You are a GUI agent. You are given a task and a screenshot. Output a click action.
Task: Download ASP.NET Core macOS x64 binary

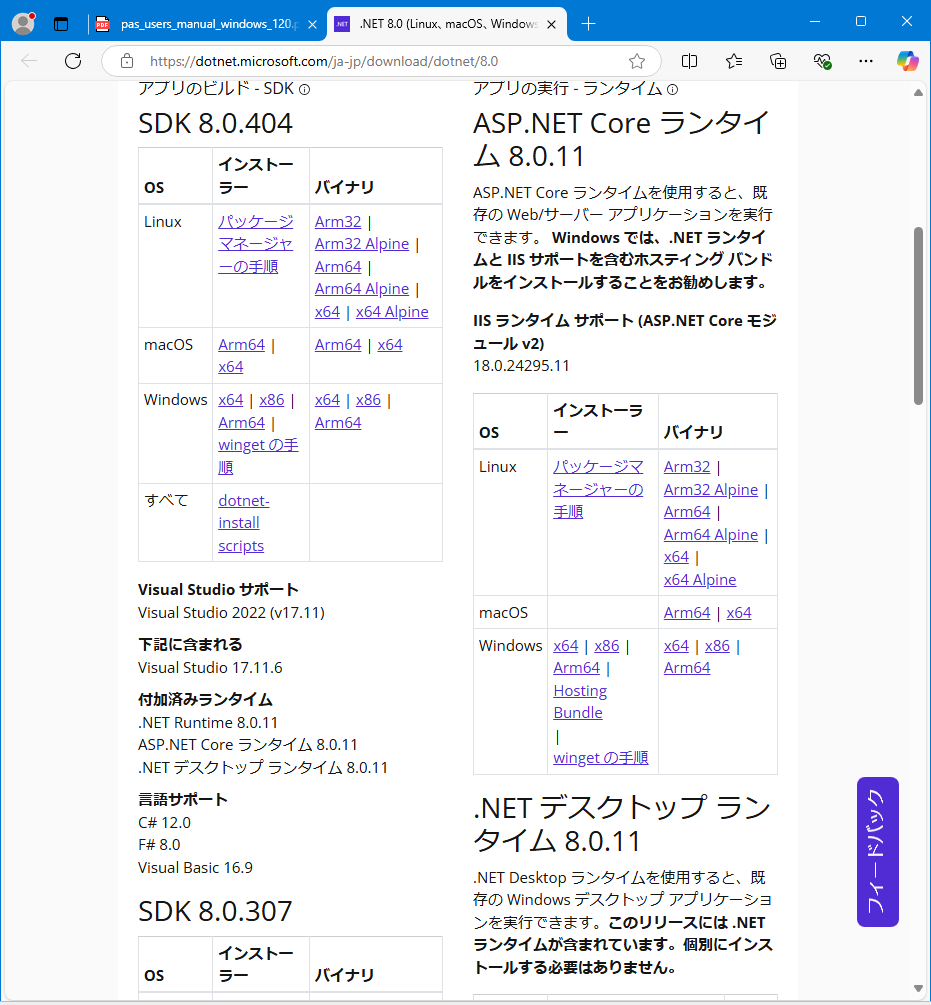(739, 613)
